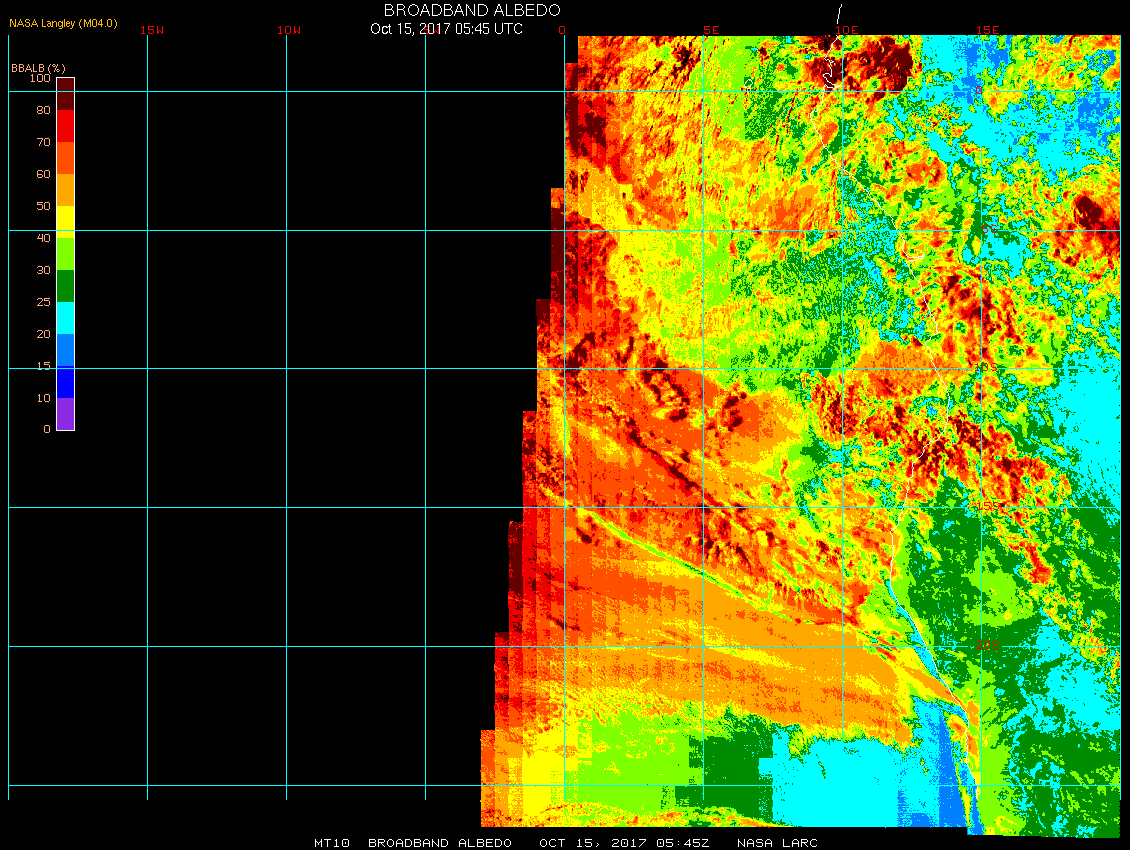1130x850 pixels.
Task: Click the BROADBAND ALBEDO title text
Action: click(472, 10)
